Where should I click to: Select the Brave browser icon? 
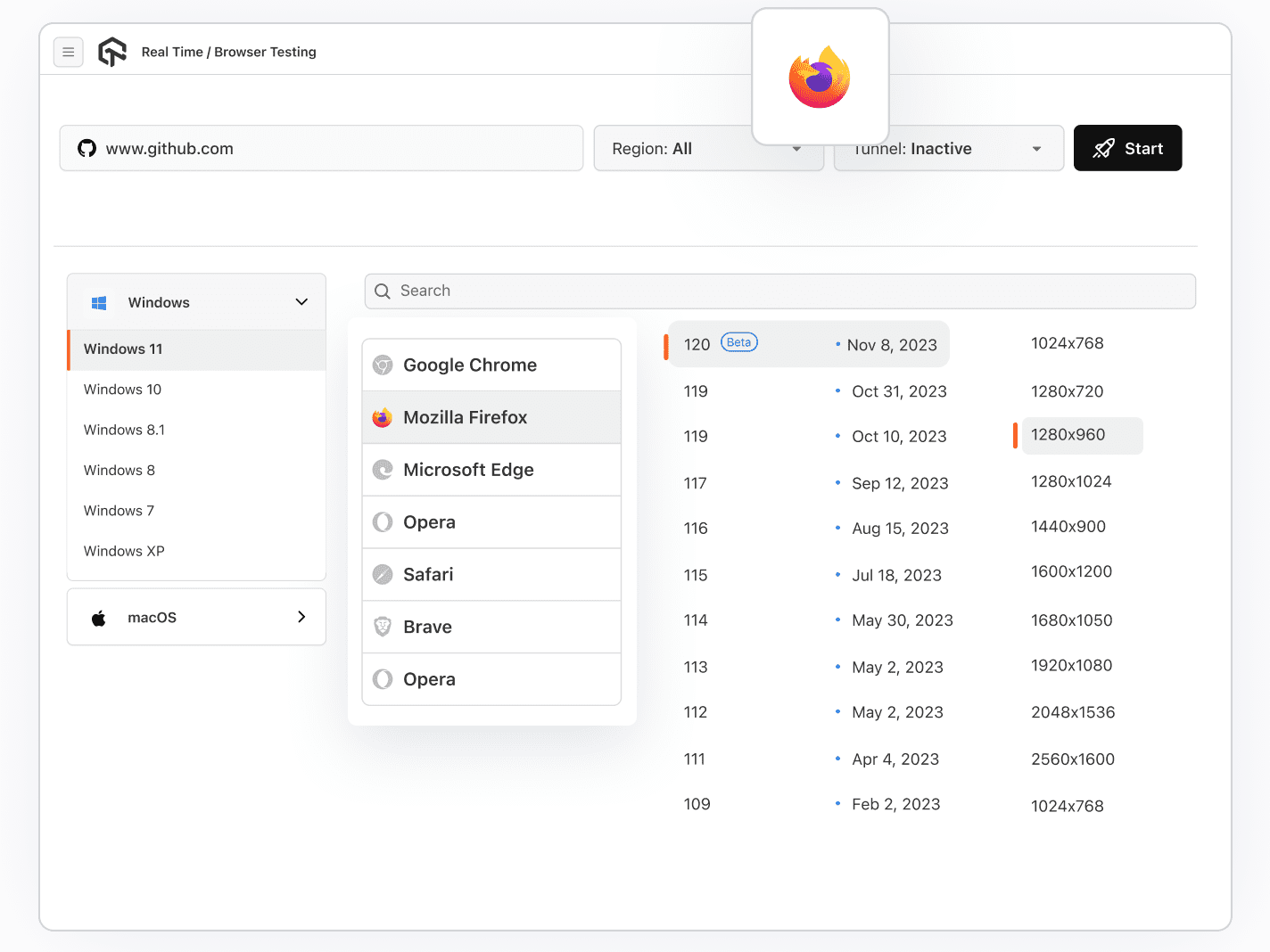[x=383, y=627]
